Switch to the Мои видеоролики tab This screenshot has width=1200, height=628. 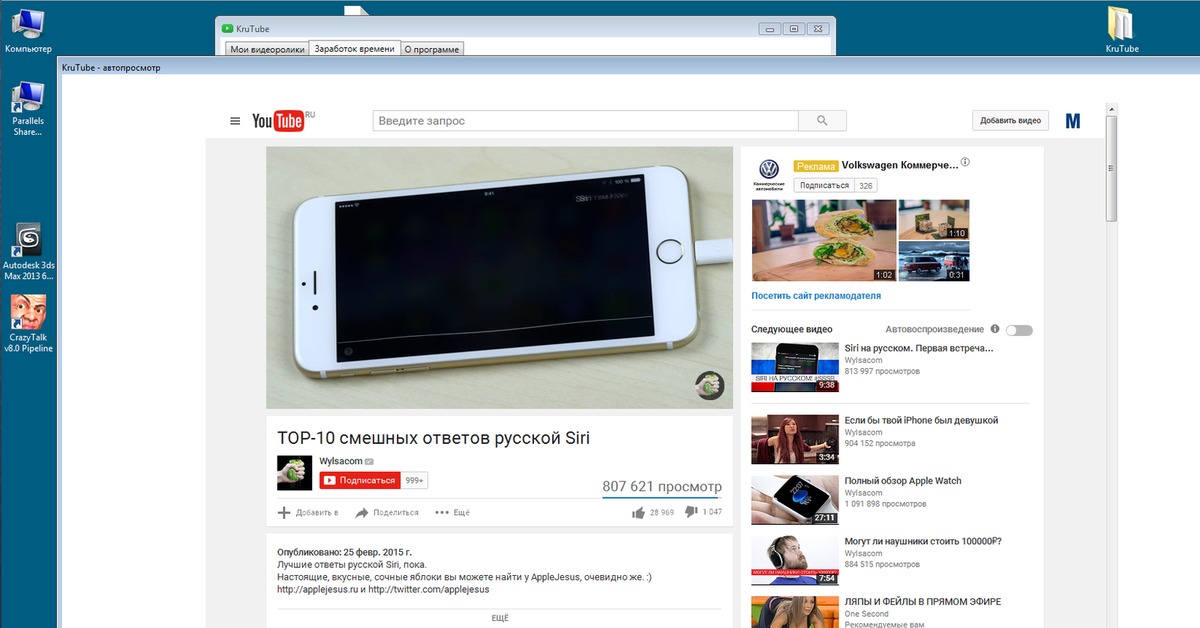pyautogui.click(x=266, y=48)
